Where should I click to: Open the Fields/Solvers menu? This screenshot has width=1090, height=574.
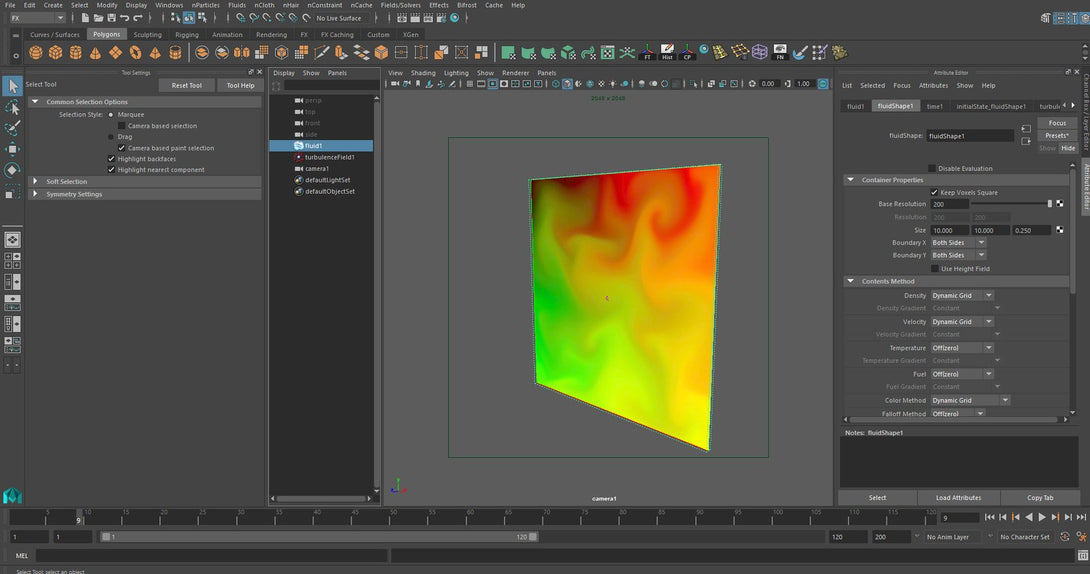coord(400,5)
